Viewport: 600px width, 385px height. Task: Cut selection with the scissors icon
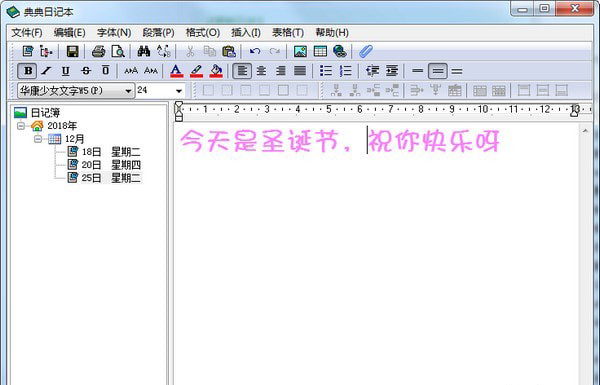(x=190, y=51)
